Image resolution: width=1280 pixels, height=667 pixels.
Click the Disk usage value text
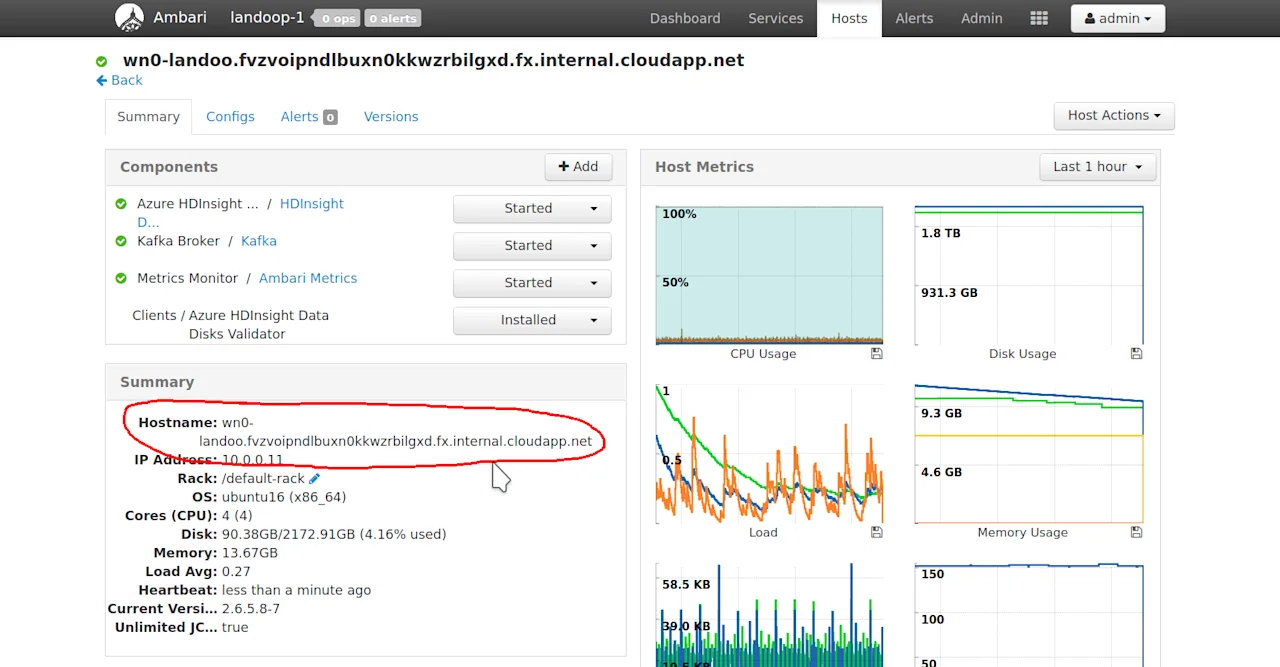334,534
